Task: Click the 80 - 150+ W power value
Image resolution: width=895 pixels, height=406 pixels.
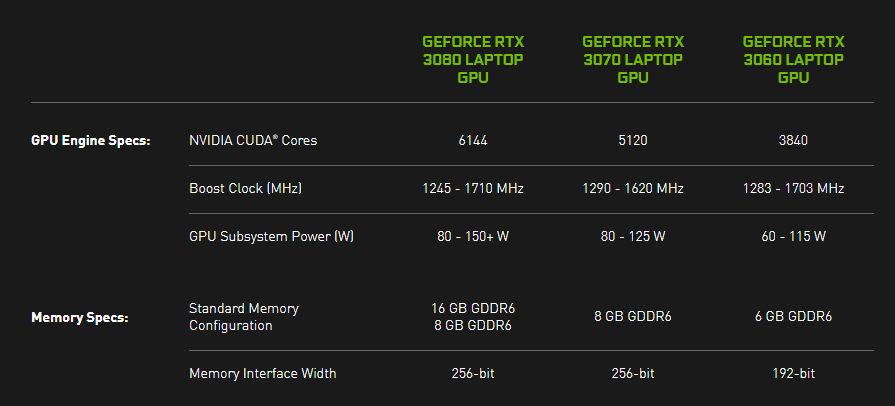Action: pyautogui.click(x=473, y=236)
